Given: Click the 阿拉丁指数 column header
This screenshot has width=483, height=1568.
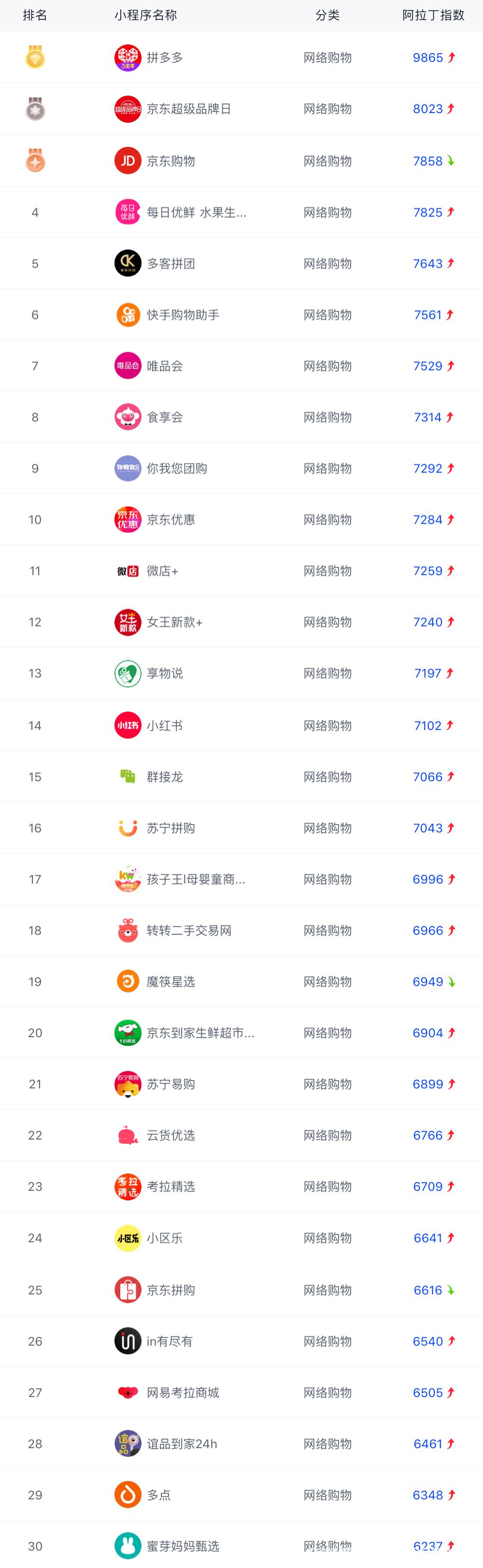Looking at the screenshot, I should tap(434, 15).
